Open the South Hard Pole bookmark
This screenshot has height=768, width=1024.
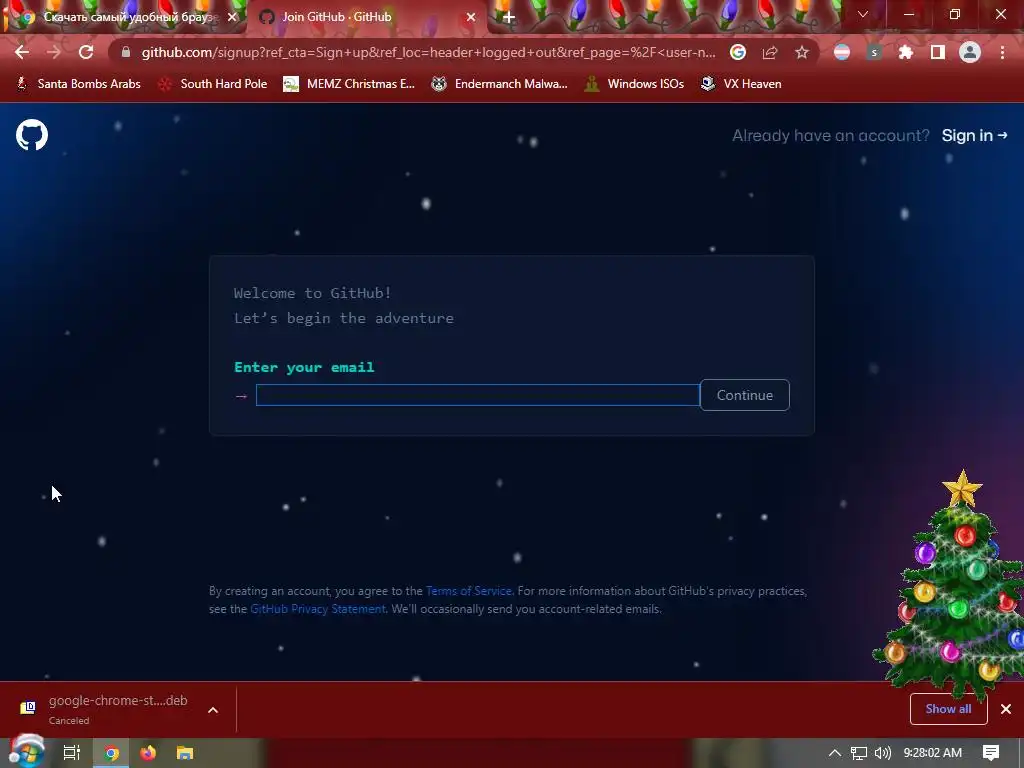point(213,84)
